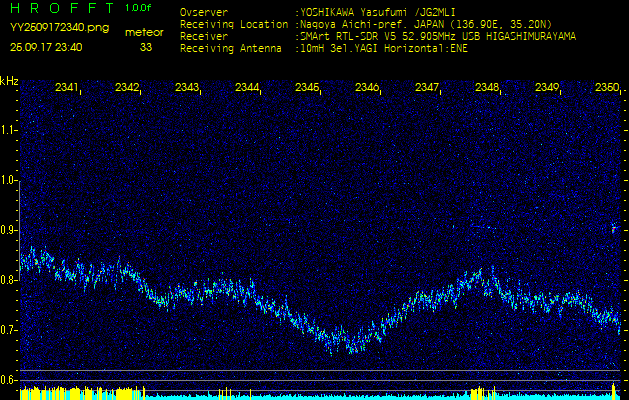Click the HROFFT title text
629x400 pixels.
pos(60,8)
